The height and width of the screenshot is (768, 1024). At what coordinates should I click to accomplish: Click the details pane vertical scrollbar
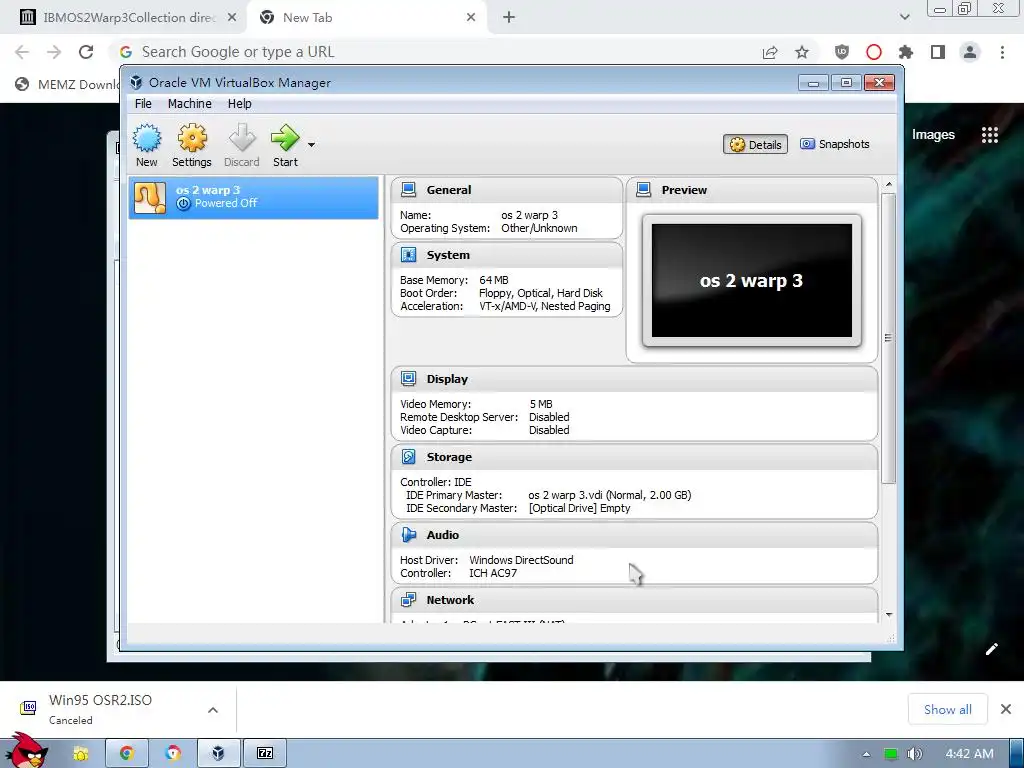point(888,338)
